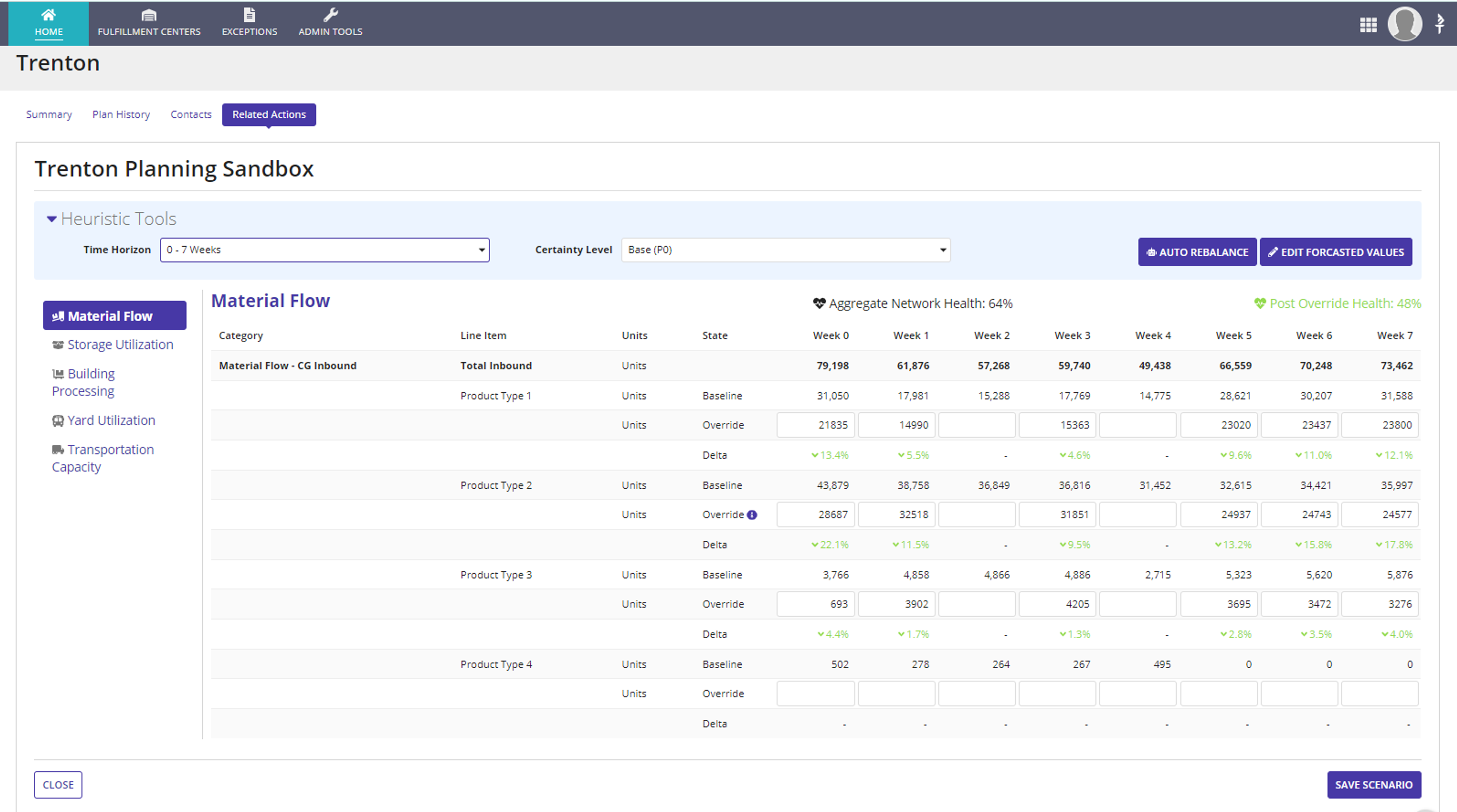
Task: Open the Admin Tools menu
Action: coord(330,23)
